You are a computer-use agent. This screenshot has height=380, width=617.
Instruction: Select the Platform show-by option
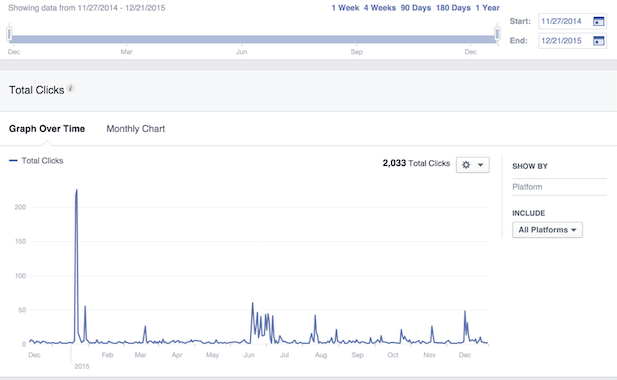(527, 187)
